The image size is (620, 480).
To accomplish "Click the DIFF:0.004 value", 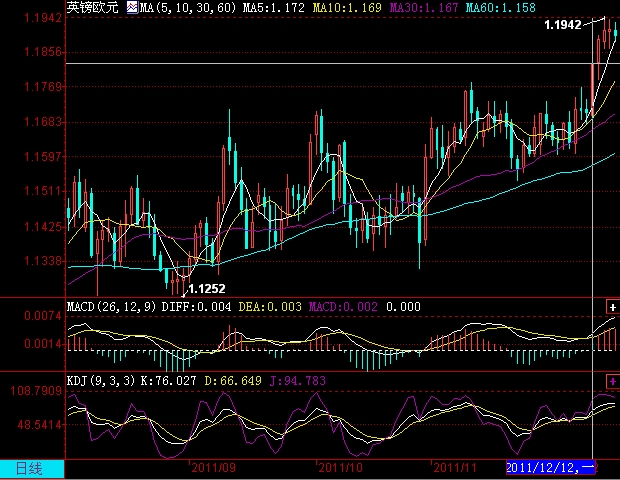I will (x=196, y=307).
